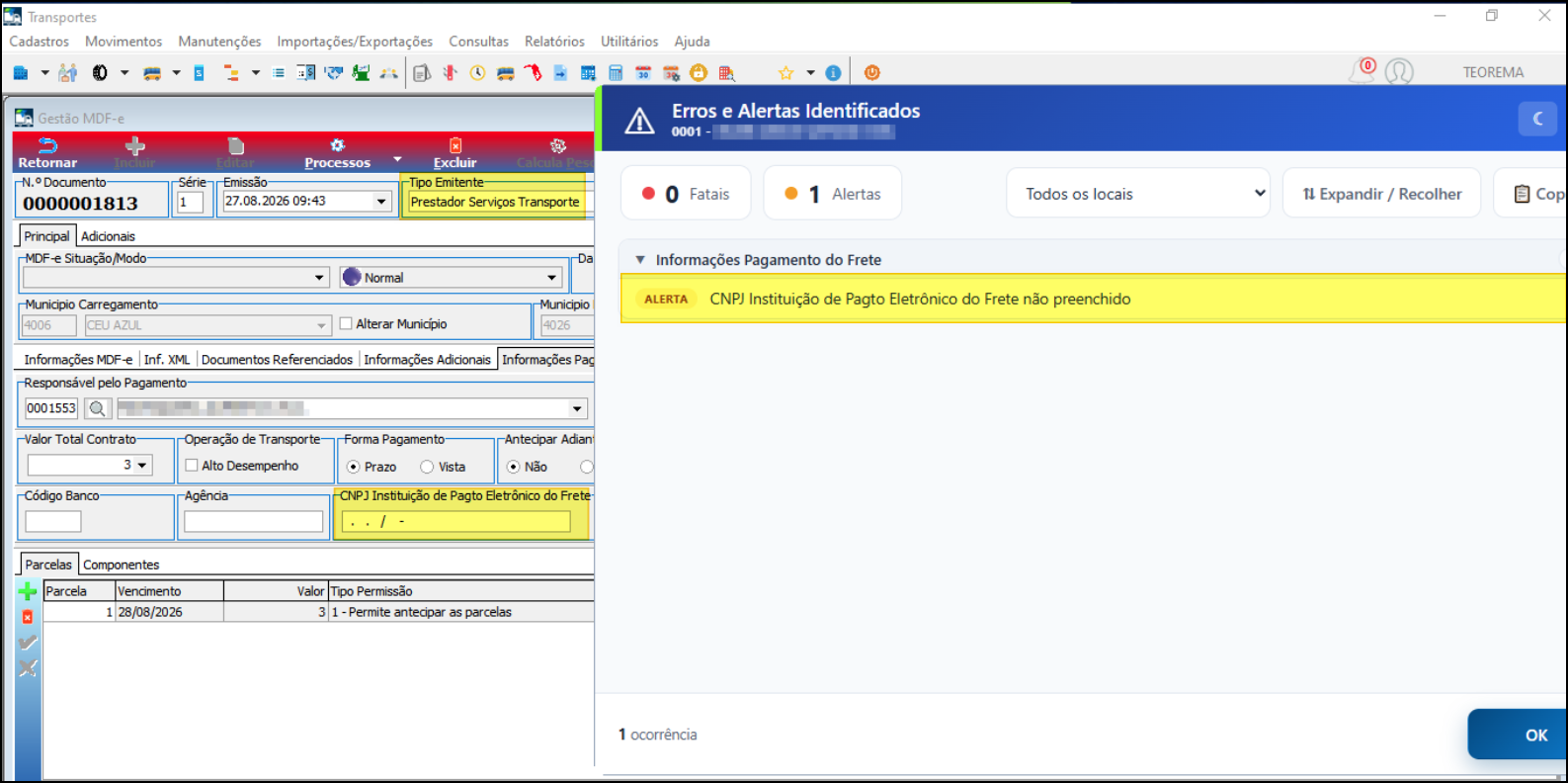Click the CNPJ Instituição de Pagto input field
1568x783 pixels.
click(x=455, y=521)
